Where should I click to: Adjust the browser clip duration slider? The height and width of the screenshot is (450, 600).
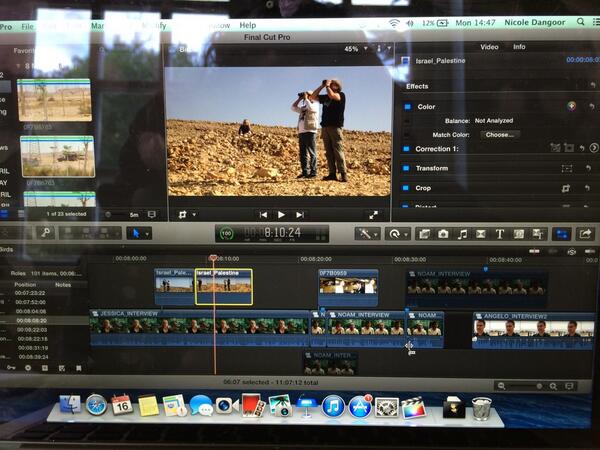[x=108, y=215]
